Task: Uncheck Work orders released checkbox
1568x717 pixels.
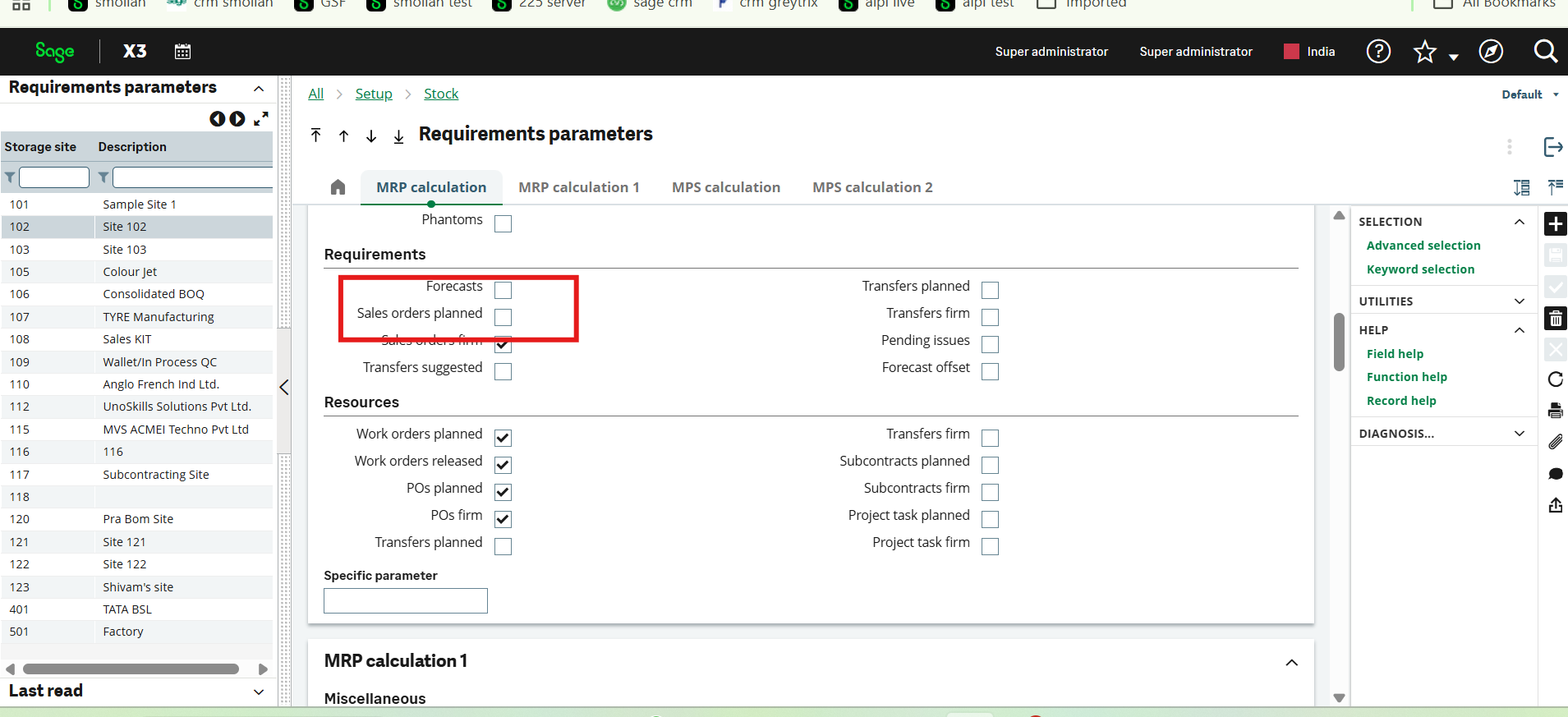Action: (x=504, y=465)
